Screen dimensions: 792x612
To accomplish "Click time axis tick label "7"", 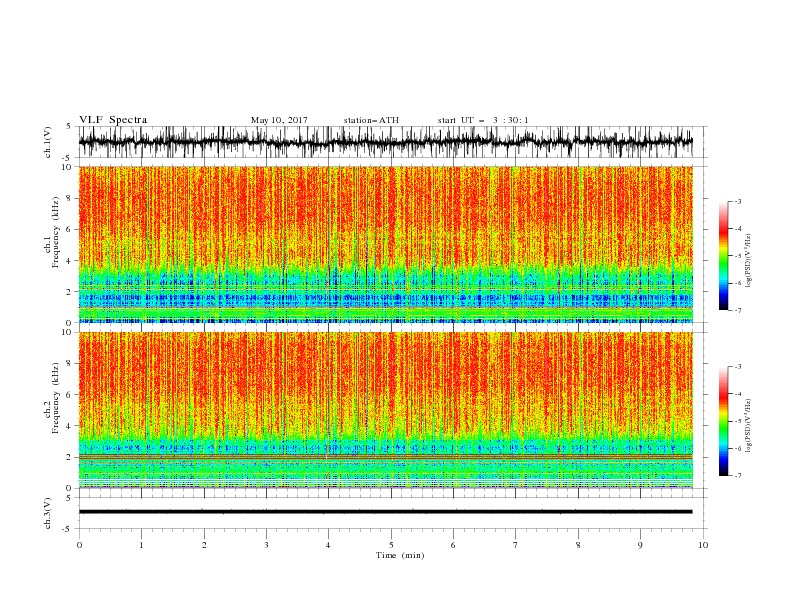I will 516,545.
